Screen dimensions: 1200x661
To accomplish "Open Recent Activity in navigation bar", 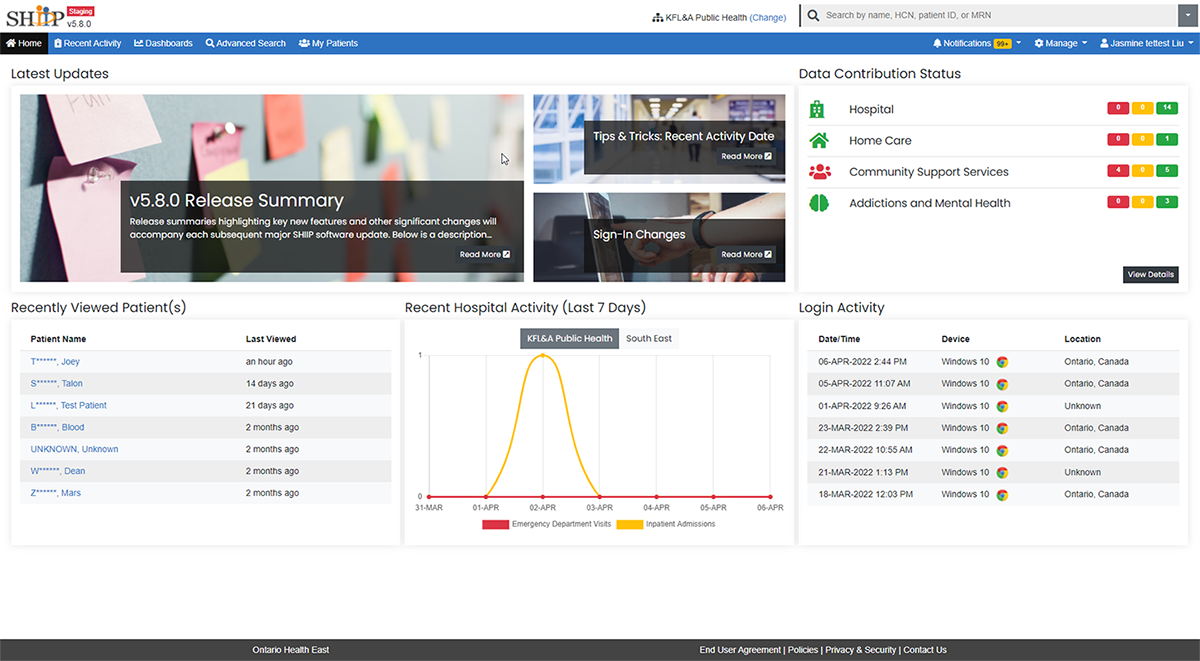I will 88,43.
